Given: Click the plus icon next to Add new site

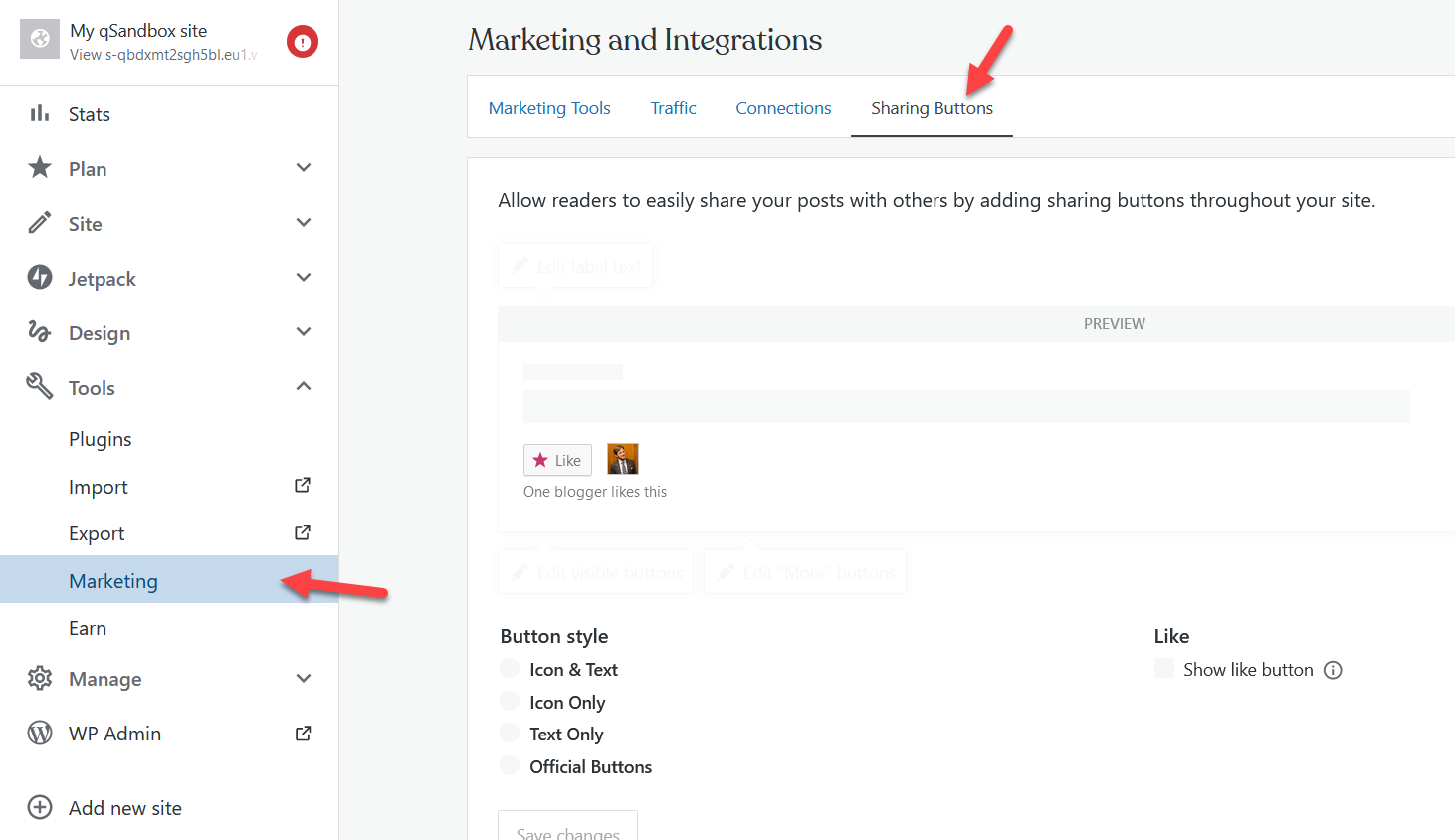Looking at the screenshot, I should point(40,807).
